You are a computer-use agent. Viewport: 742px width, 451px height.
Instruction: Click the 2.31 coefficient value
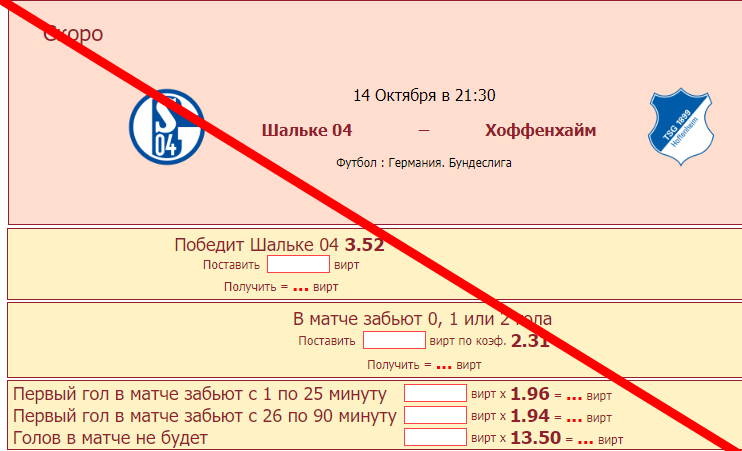pyautogui.click(x=530, y=341)
